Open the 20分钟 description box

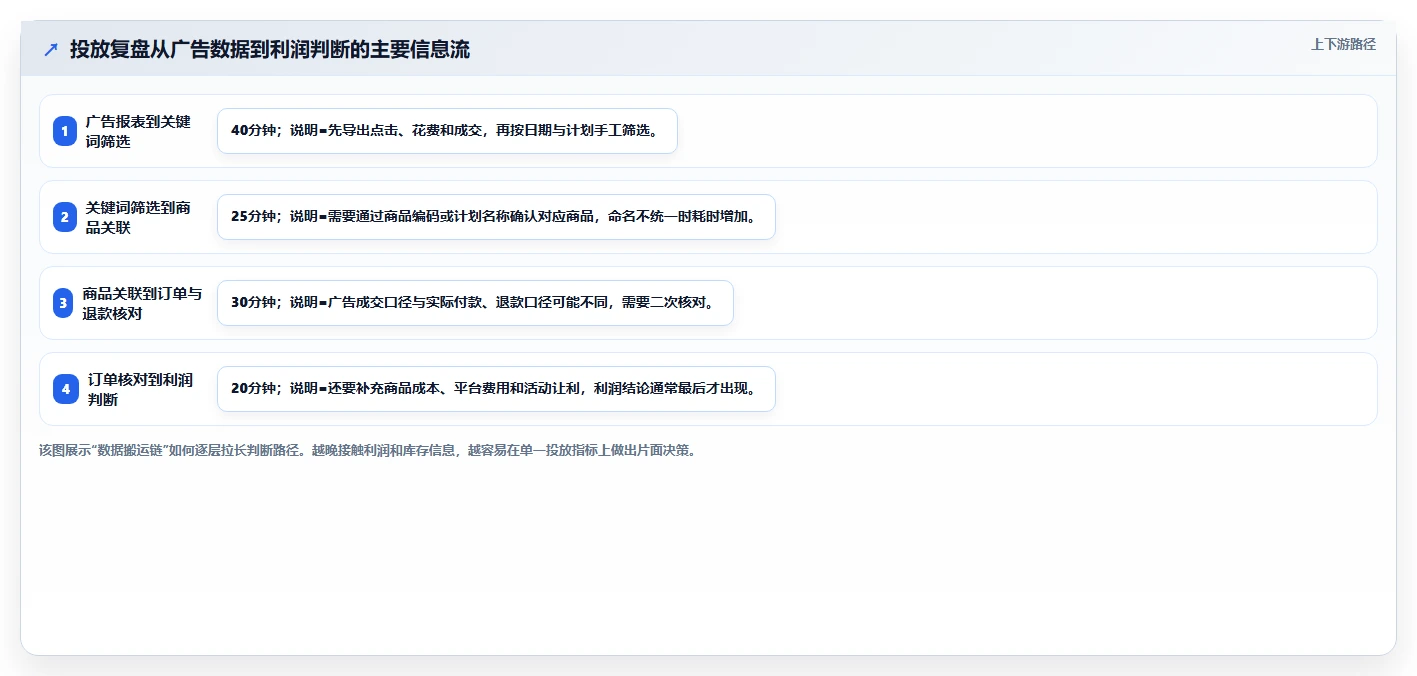pyautogui.click(x=496, y=389)
